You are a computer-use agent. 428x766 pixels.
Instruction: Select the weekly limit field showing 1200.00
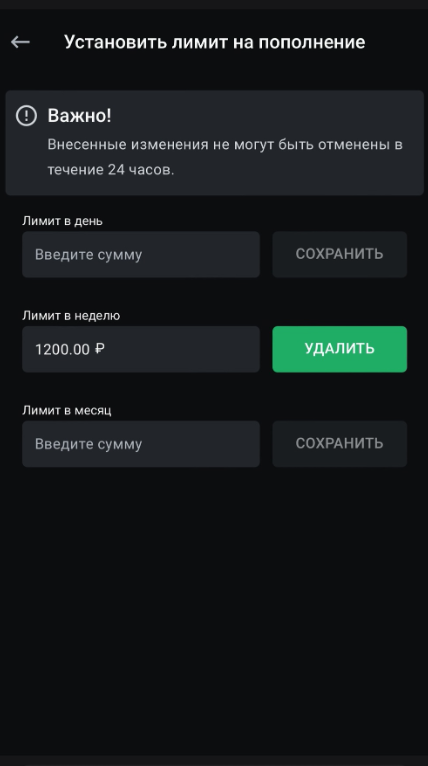coord(141,349)
